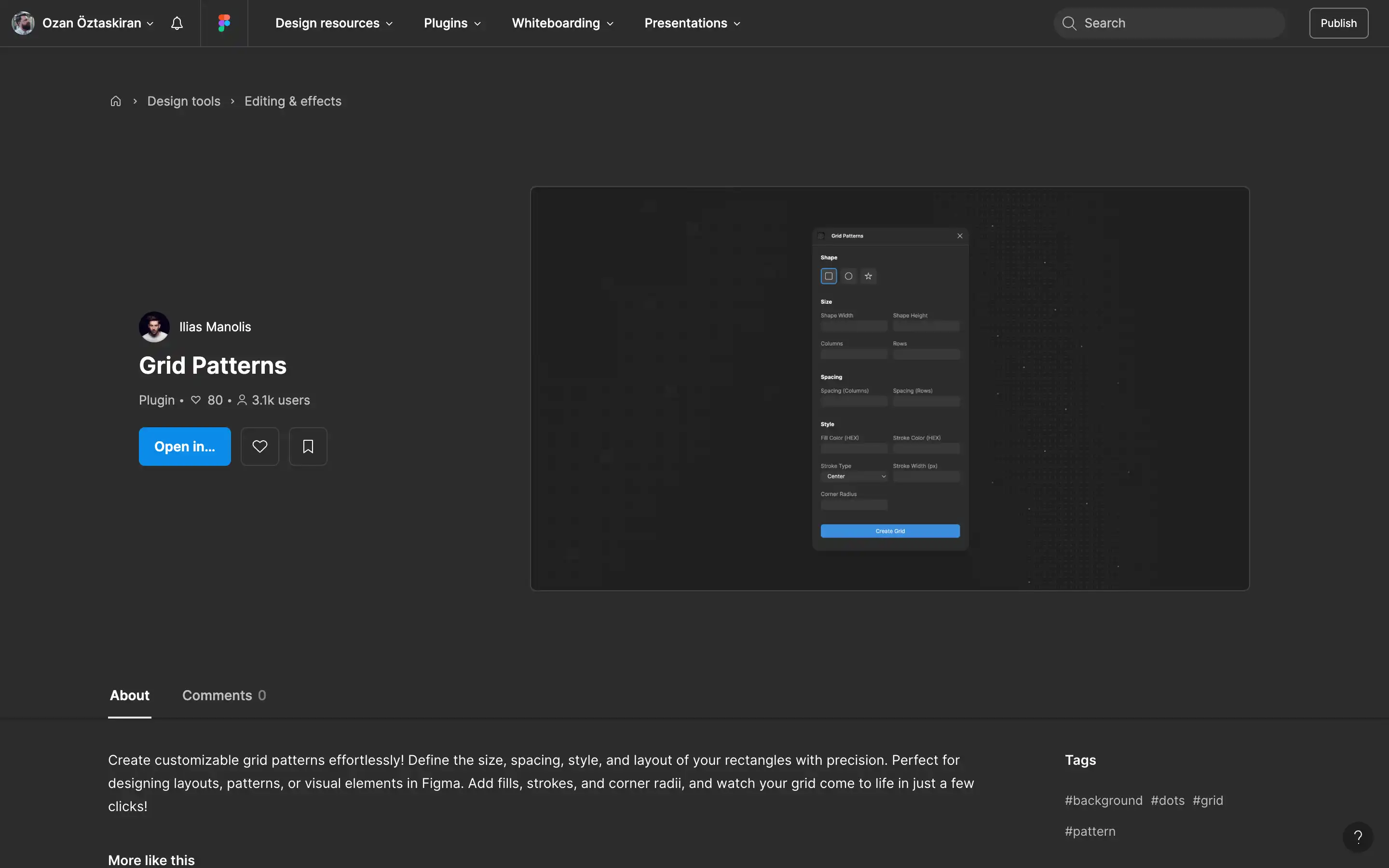This screenshot has height=868, width=1389.
Task: Open the Design tools breadcrumb
Action: click(x=184, y=101)
